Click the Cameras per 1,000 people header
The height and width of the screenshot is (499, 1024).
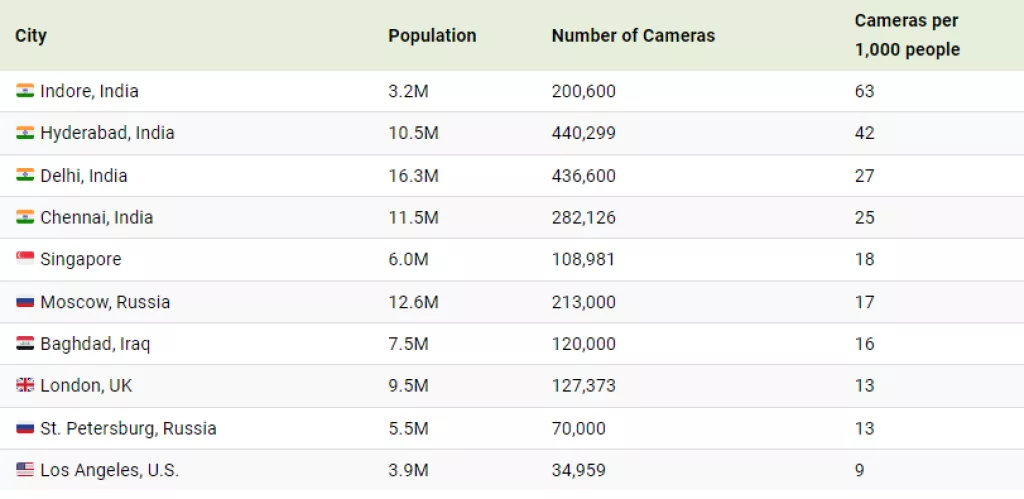click(x=906, y=35)
